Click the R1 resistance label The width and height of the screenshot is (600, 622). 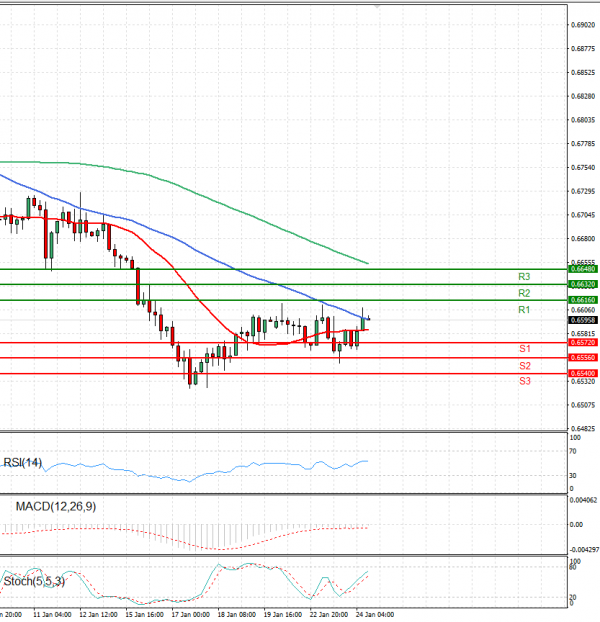524,310
